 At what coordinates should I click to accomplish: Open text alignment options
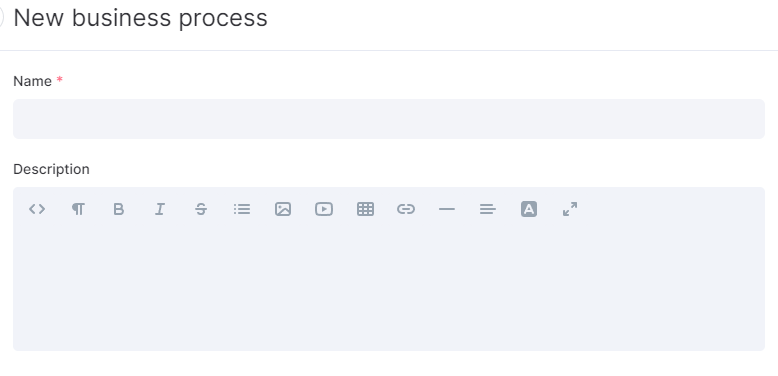[x=488, y=209]
